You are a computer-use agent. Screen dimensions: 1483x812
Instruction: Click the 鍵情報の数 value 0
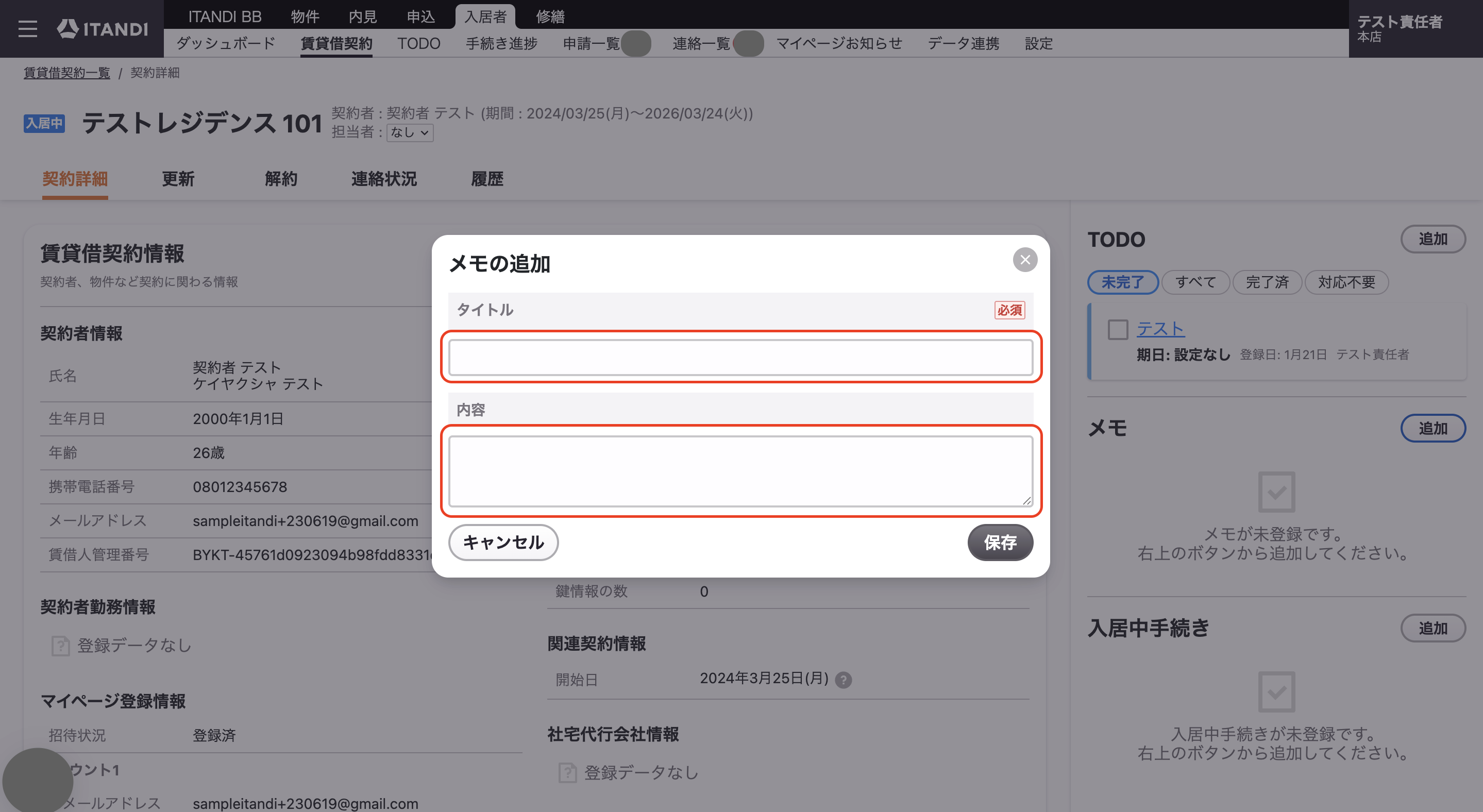pyautogui.click(x=704, y=591)
